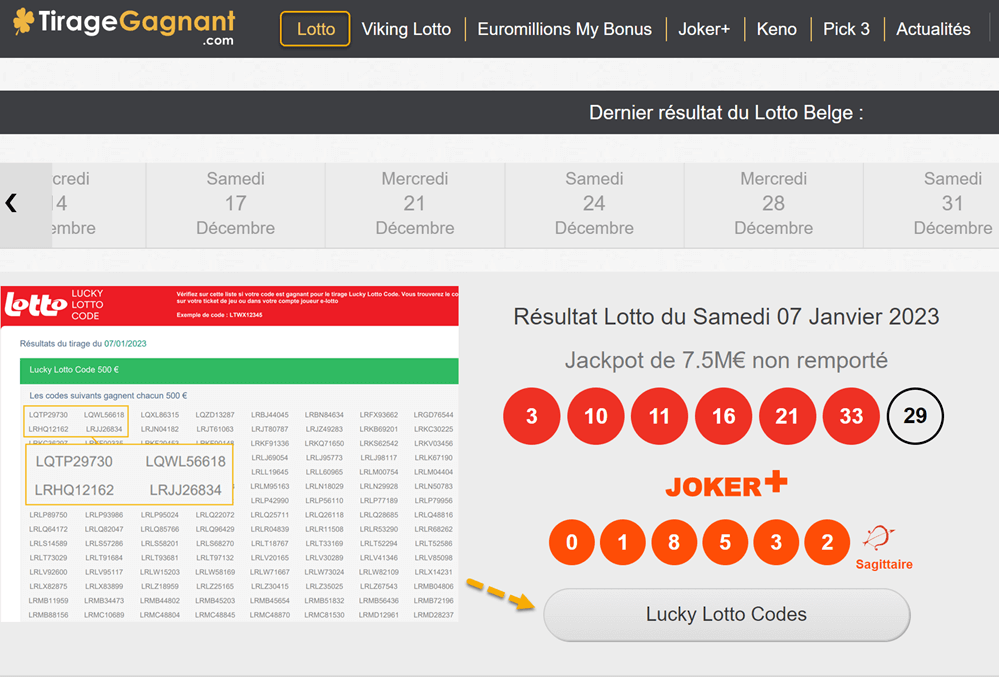
Task: Click the red ball showing number 3
Action: [x=531, y=416]
